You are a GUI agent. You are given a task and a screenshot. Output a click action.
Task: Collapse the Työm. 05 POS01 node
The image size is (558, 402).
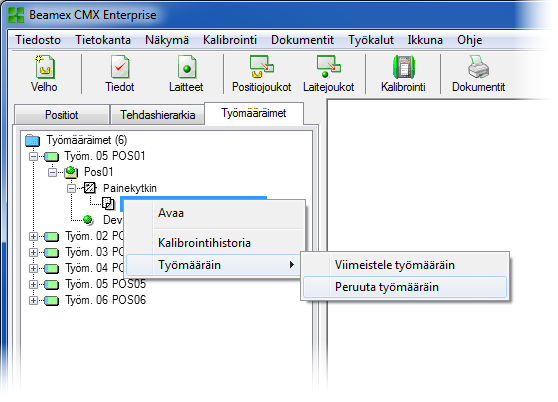(x=33, y=156)
